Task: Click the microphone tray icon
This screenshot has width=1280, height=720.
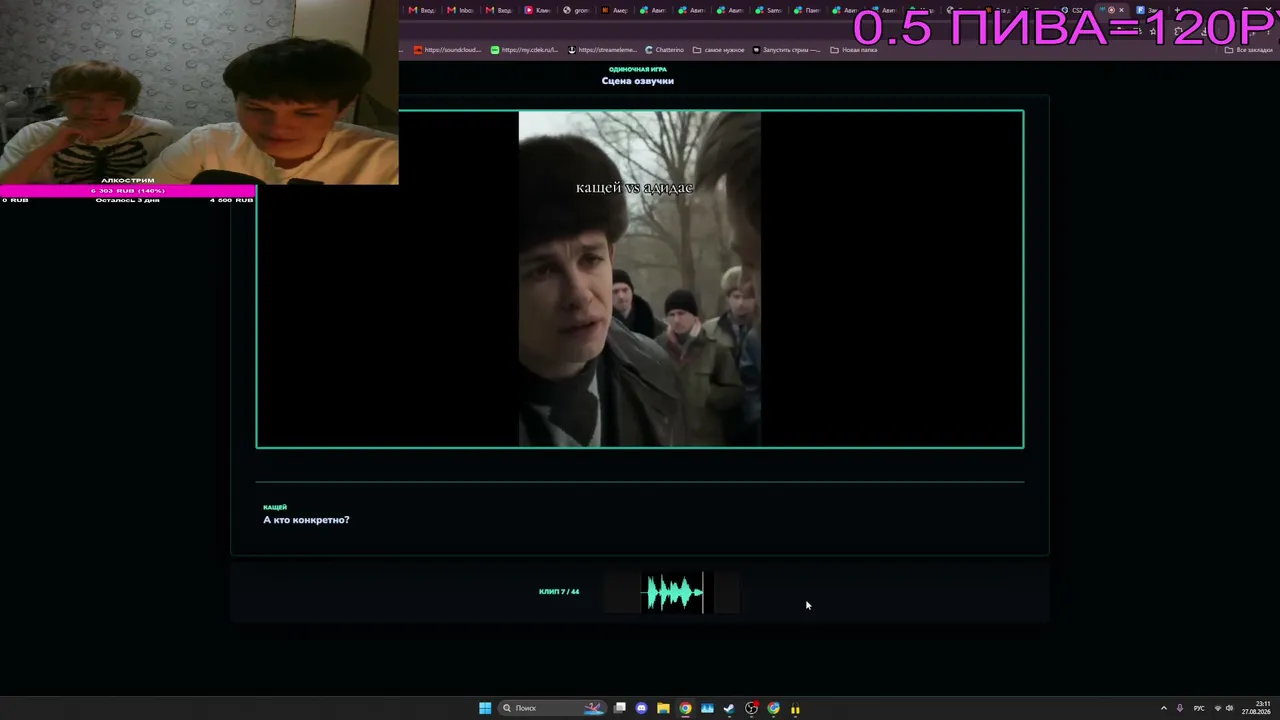Action: (1180, 708)
